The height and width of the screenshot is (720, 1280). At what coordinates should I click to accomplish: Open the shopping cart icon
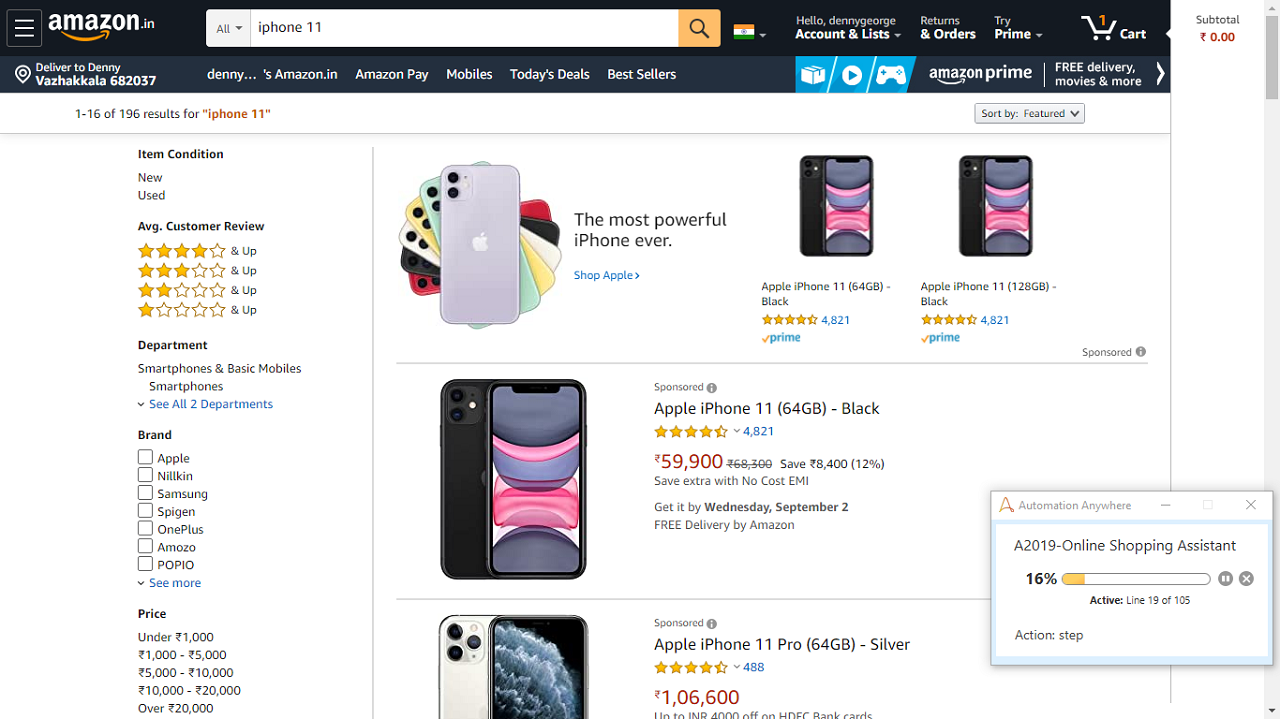click(x=1100, y=28)
